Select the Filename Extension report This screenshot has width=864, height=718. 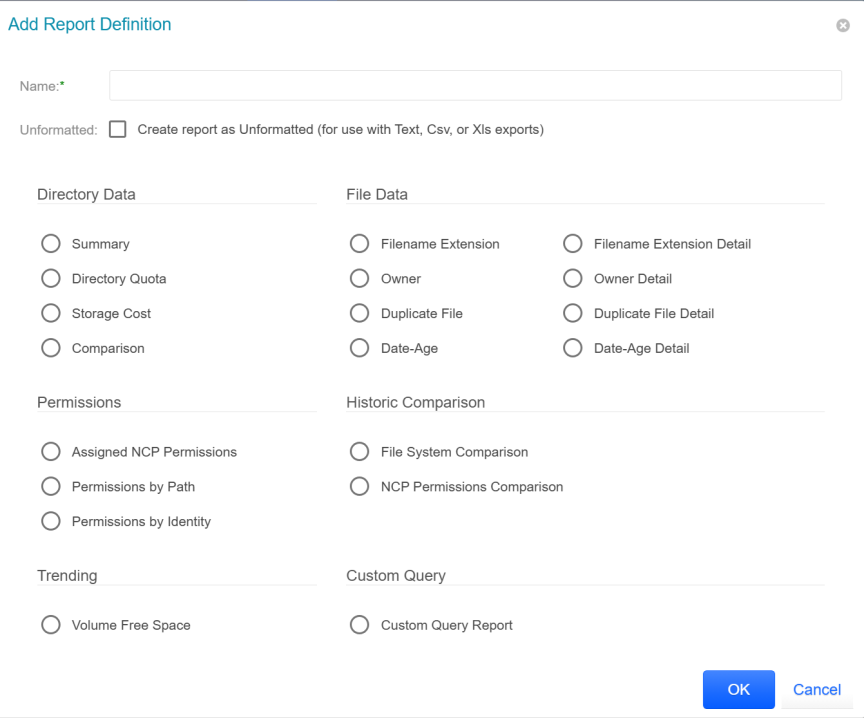click(x=359, y=243)
